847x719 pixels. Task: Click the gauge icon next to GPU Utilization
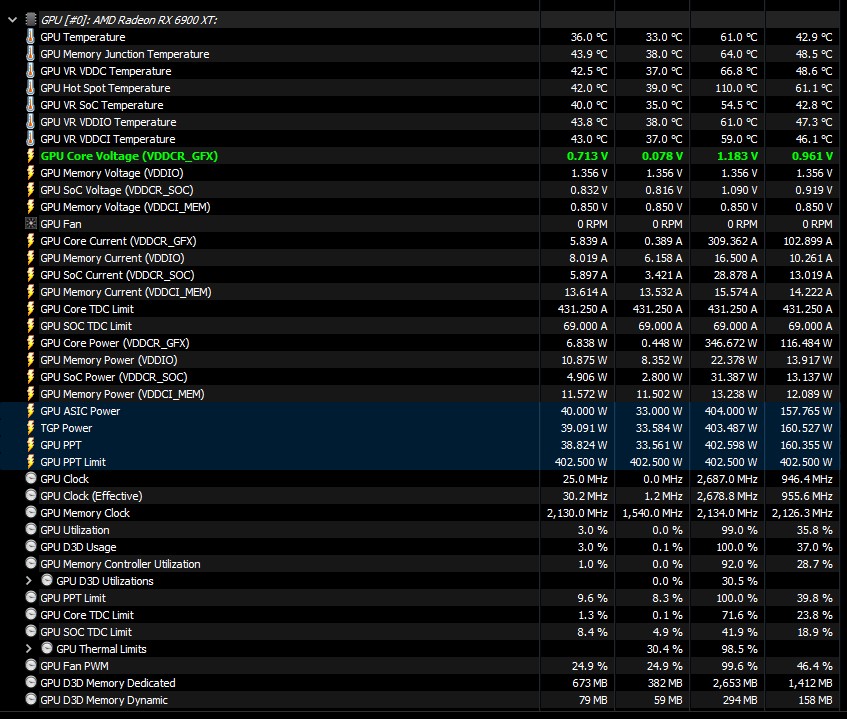coord(31,529)
